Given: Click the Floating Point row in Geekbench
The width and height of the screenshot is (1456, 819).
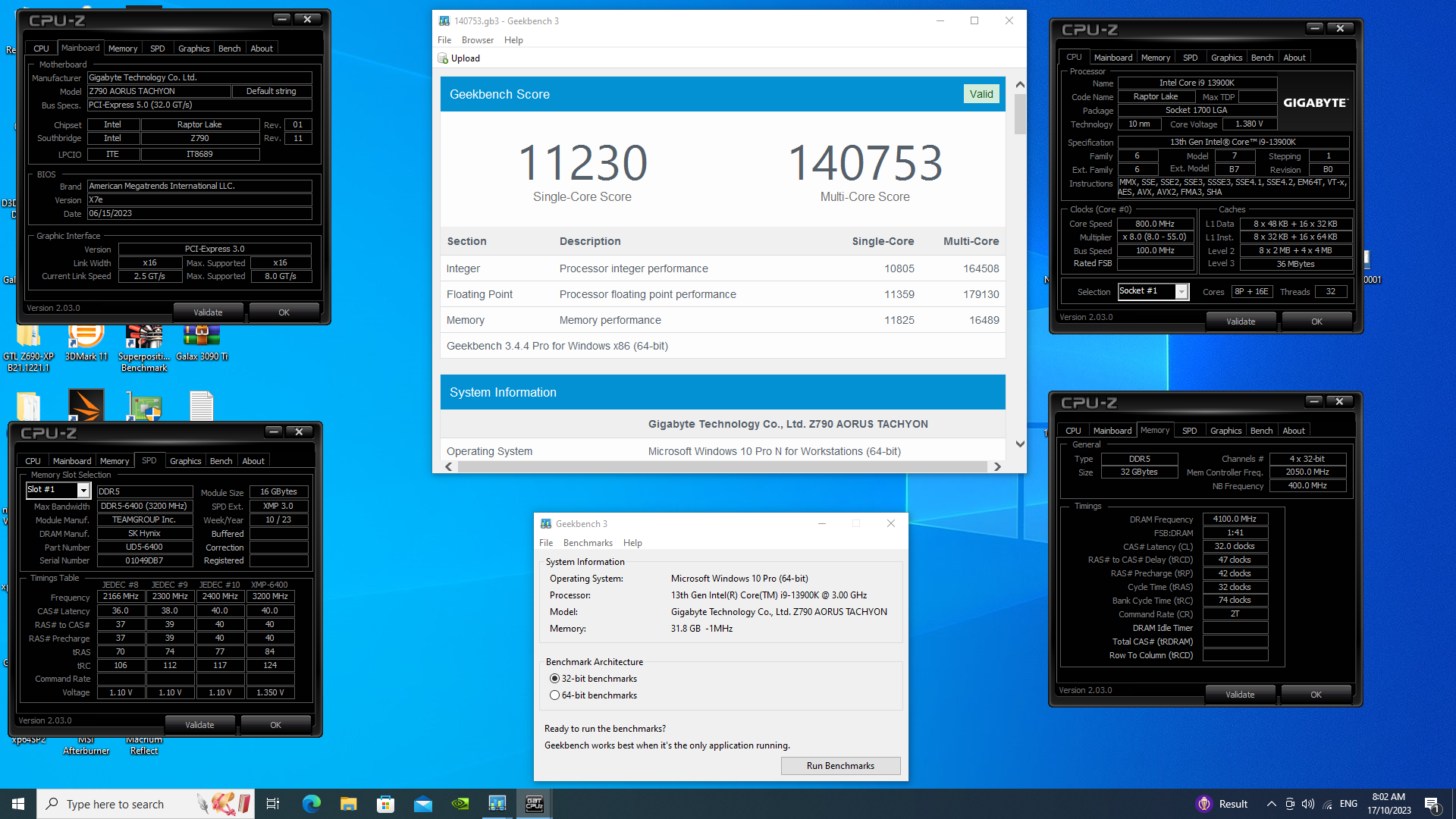Looking at the screenshot, I should [723, 294].
